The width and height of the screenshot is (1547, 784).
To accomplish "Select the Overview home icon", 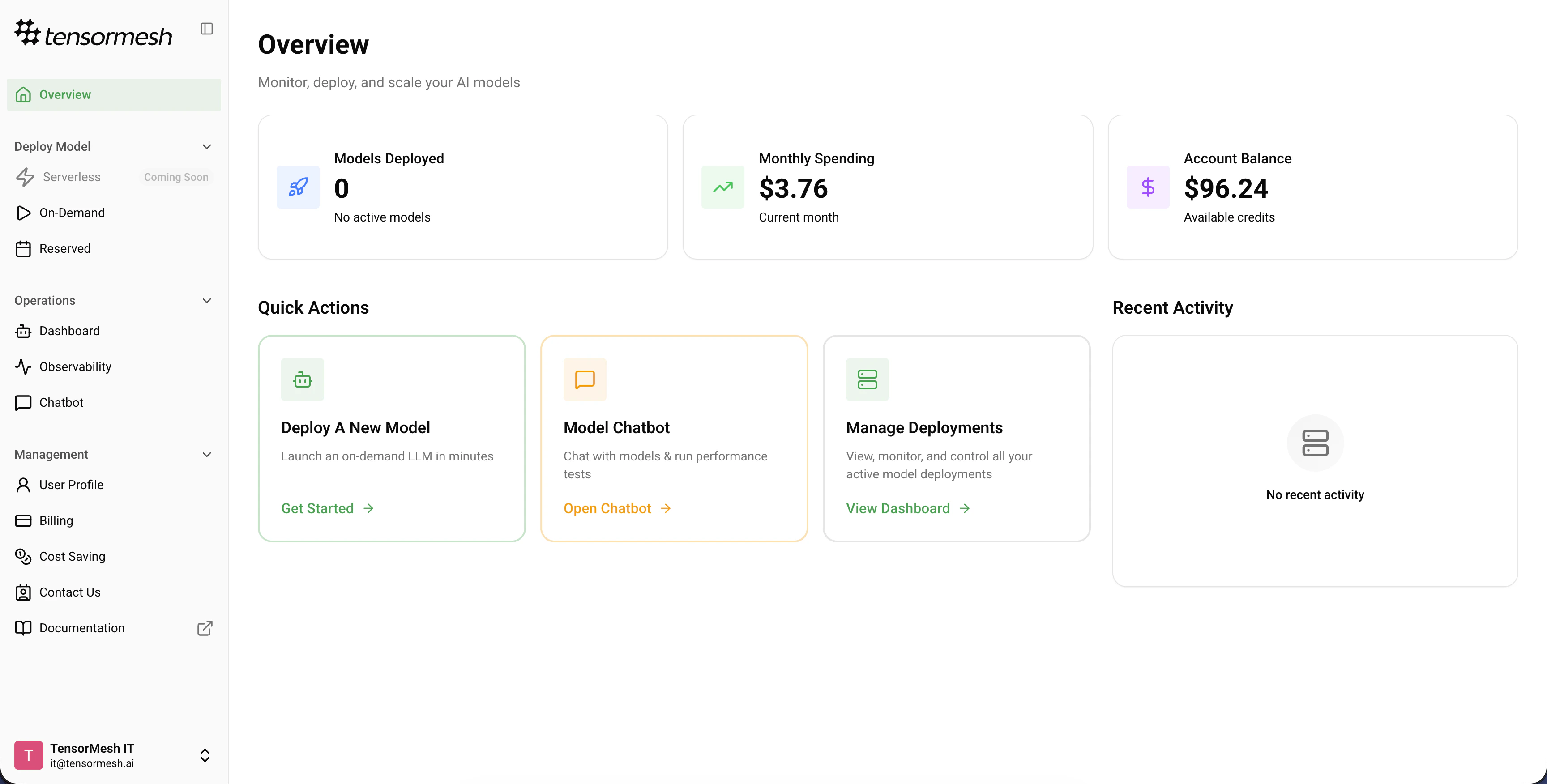I will click(23, 94).
